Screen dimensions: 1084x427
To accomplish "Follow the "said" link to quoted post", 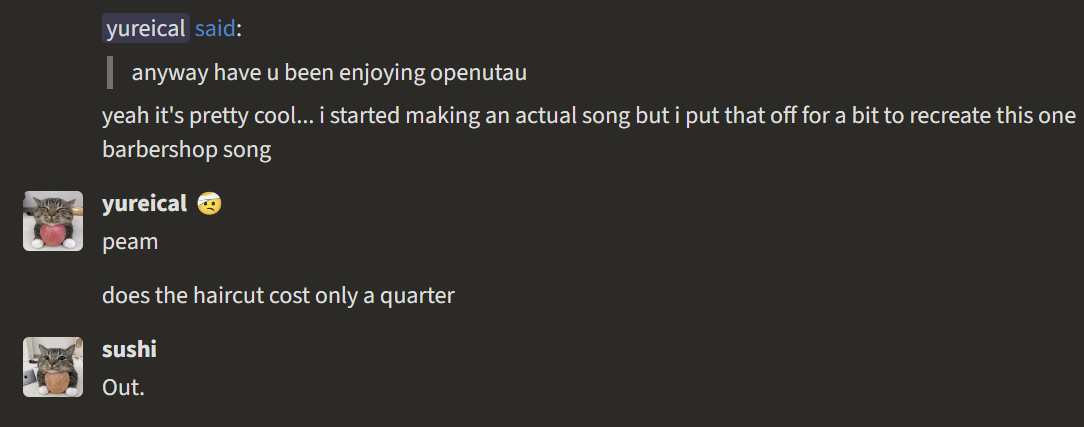I will [215, 29].
